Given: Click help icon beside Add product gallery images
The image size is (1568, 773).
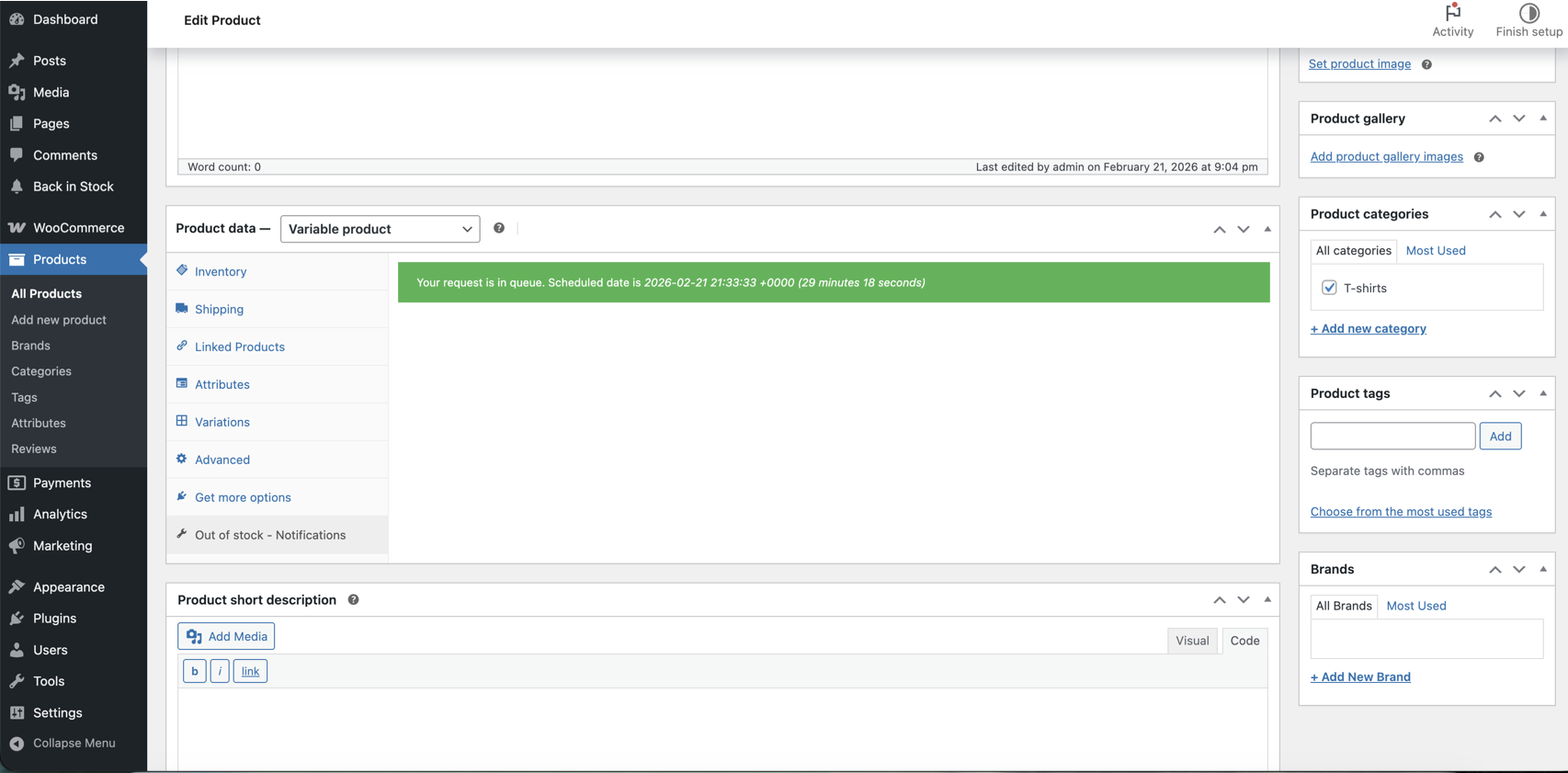Looking at the screenshot, I should pos(1479,157).
